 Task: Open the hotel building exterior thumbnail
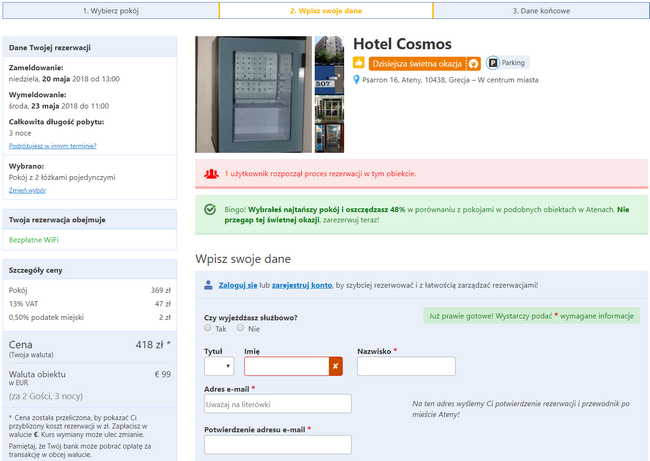[329, 50]
